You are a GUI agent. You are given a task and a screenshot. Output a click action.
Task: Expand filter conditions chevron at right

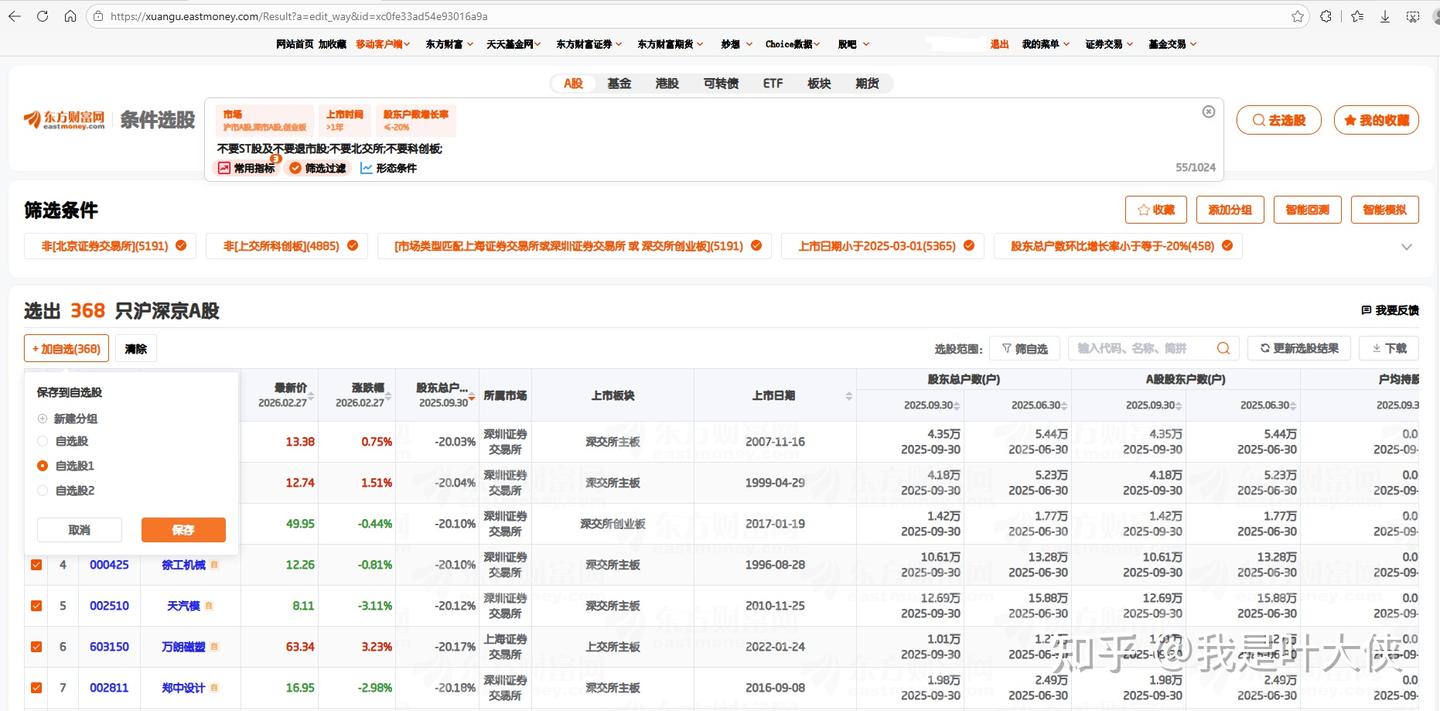click(1407, 246)
